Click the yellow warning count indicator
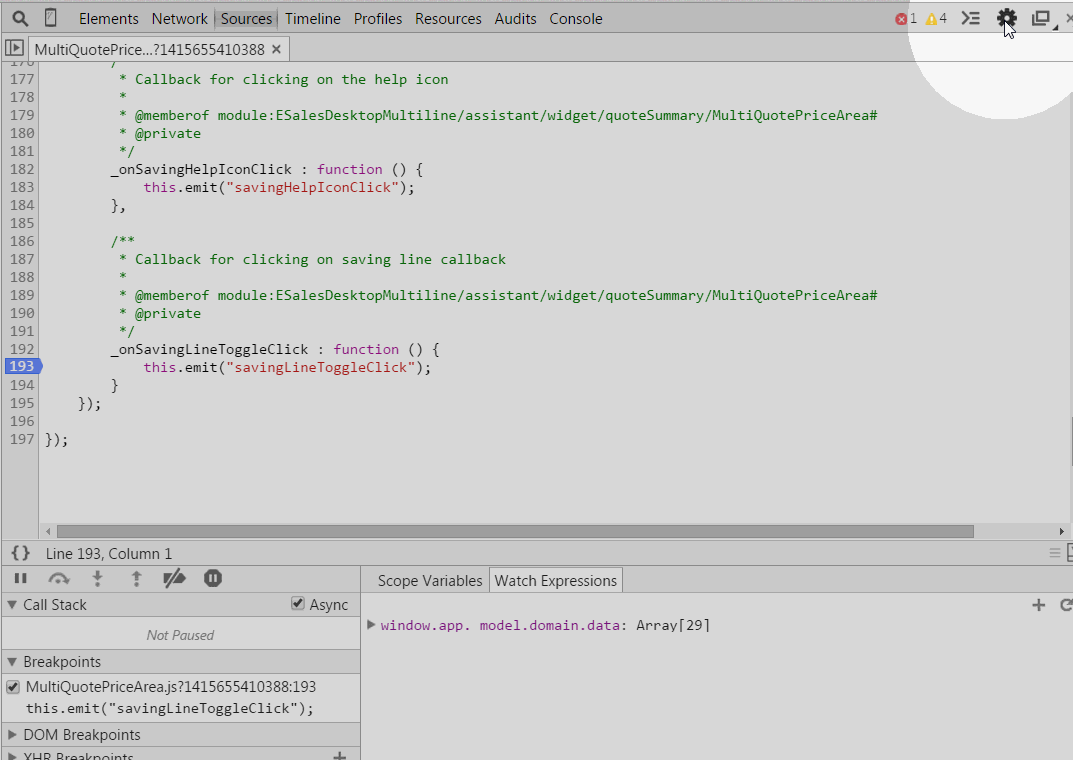This screenshot has height=760, width=1073. click(x=936, y=18)
